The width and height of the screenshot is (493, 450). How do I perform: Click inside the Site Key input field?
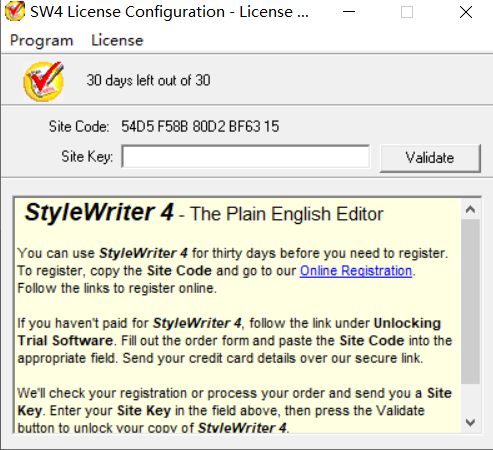tap(246, 156)
